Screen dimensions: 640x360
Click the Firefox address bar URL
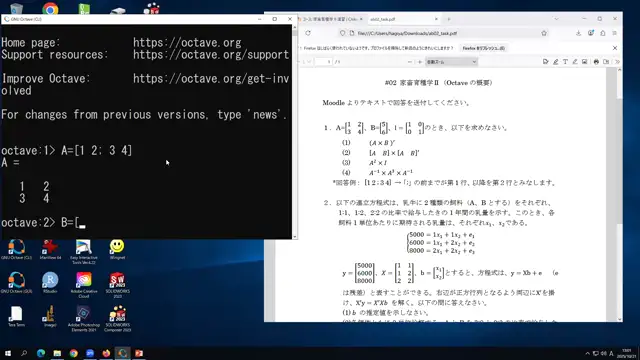tap(407, 33)
